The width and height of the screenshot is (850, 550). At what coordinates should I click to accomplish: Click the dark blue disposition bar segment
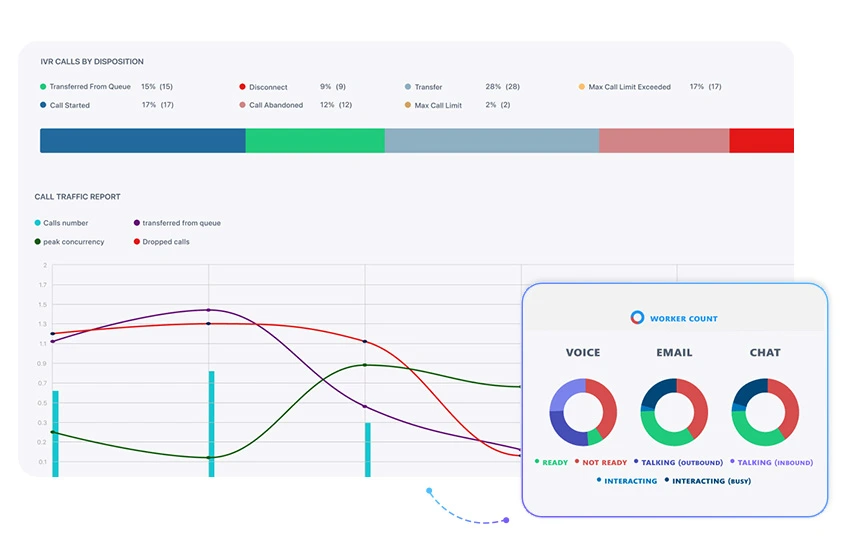[x=142, y=141]
